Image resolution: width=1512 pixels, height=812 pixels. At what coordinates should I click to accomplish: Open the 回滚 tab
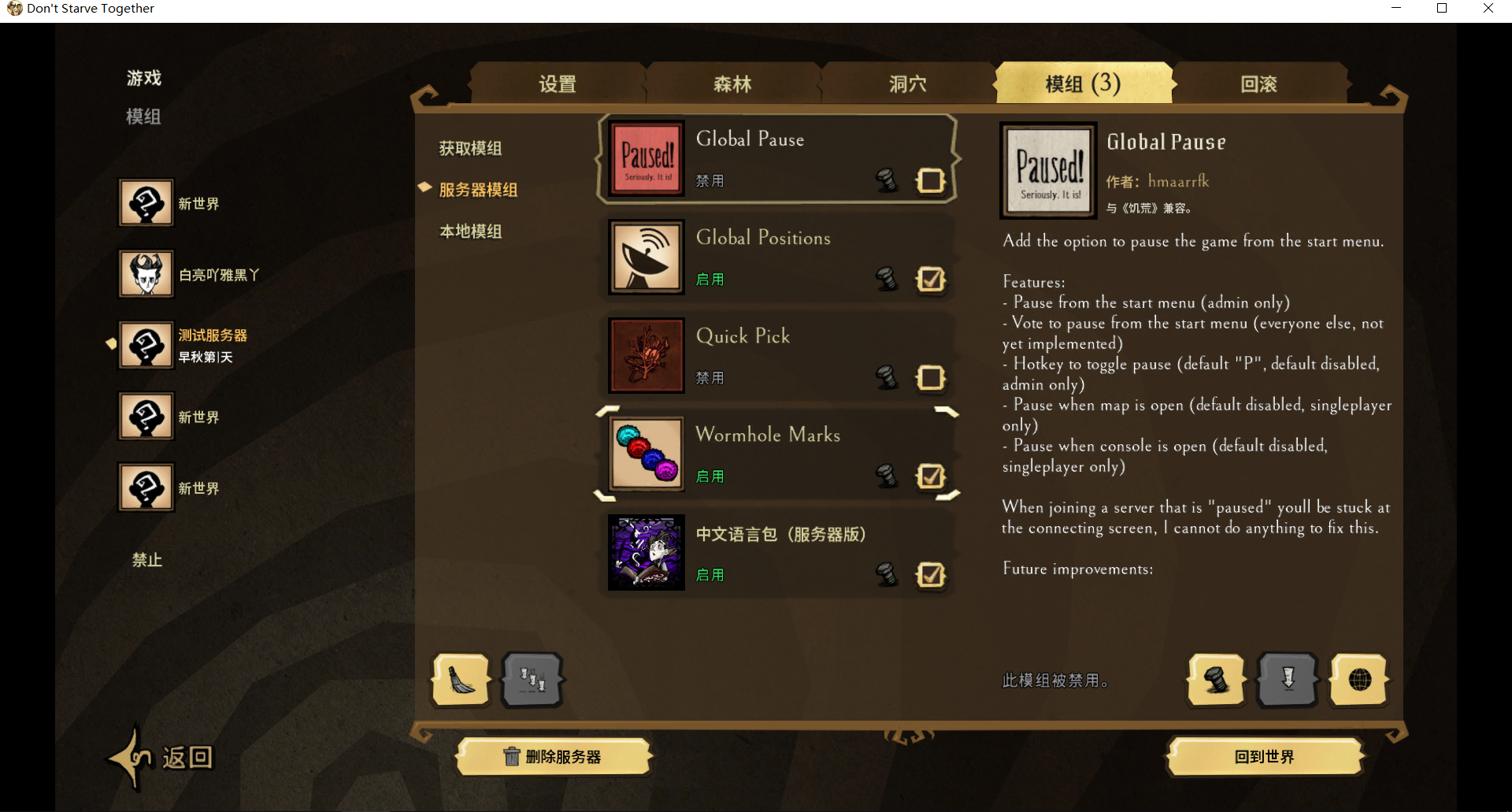tap(1258, 83)
